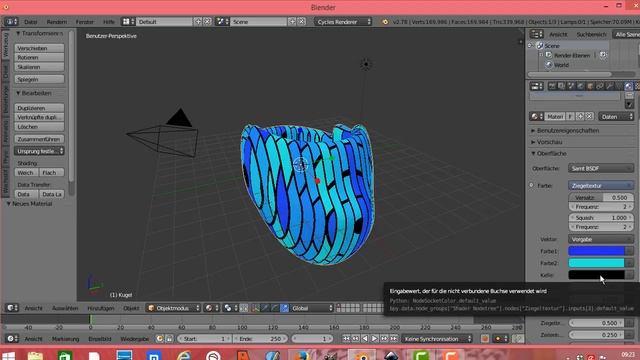Image resolution: width=640 pixels, height=360 pixels.
Task: Open viewport shading mode selector
Action: (212, 308)
